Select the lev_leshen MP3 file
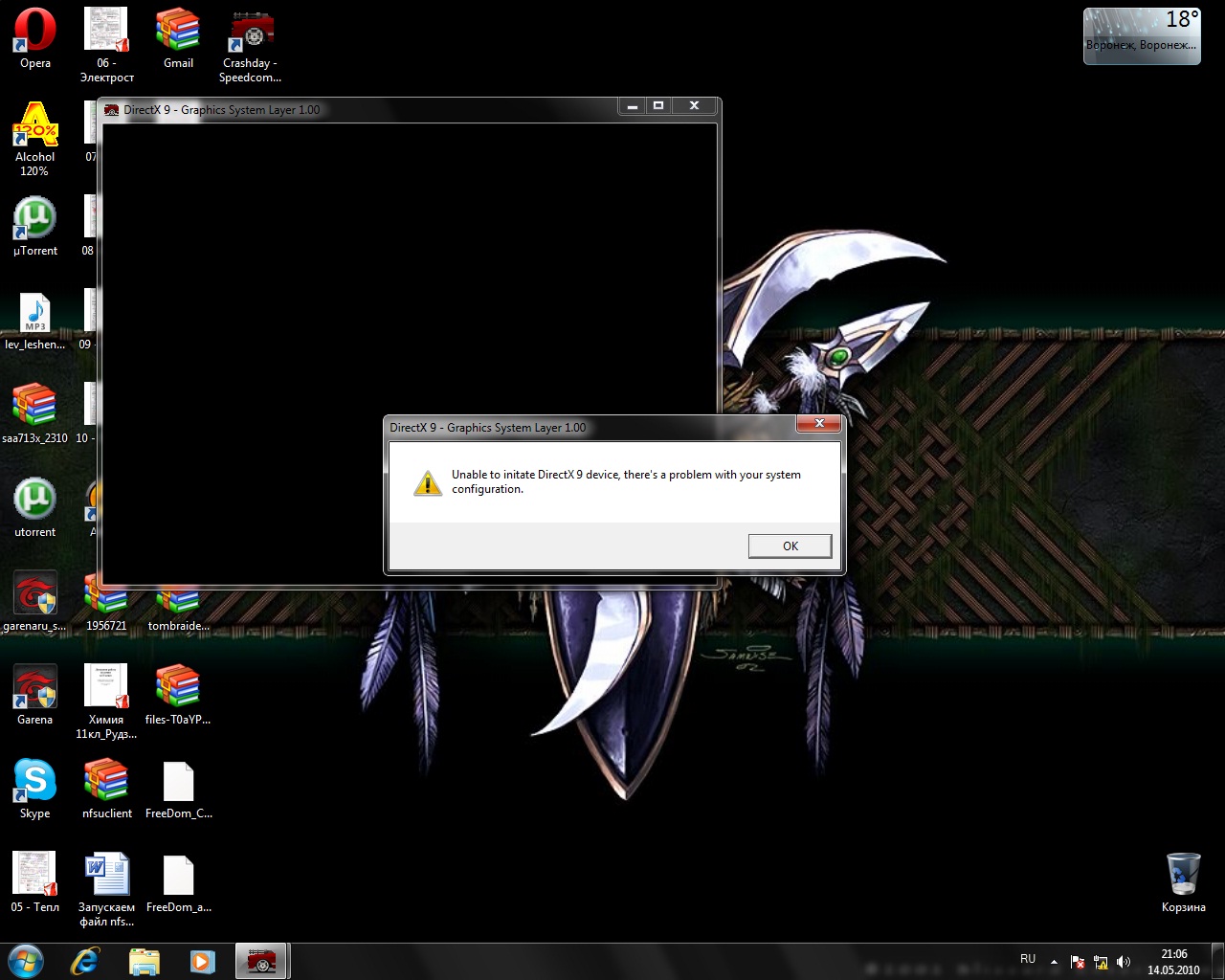1225x980 pixels. pyautogui.click(x=35, y=321)
